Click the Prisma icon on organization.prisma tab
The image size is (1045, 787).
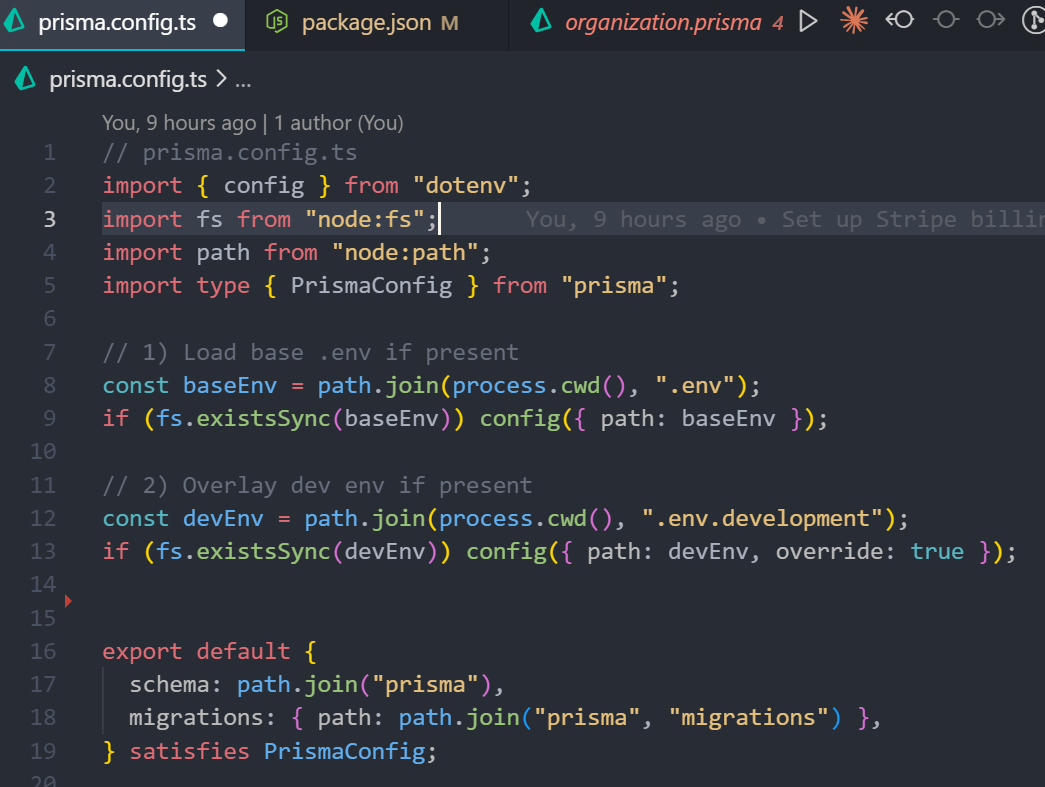point(541,22)
